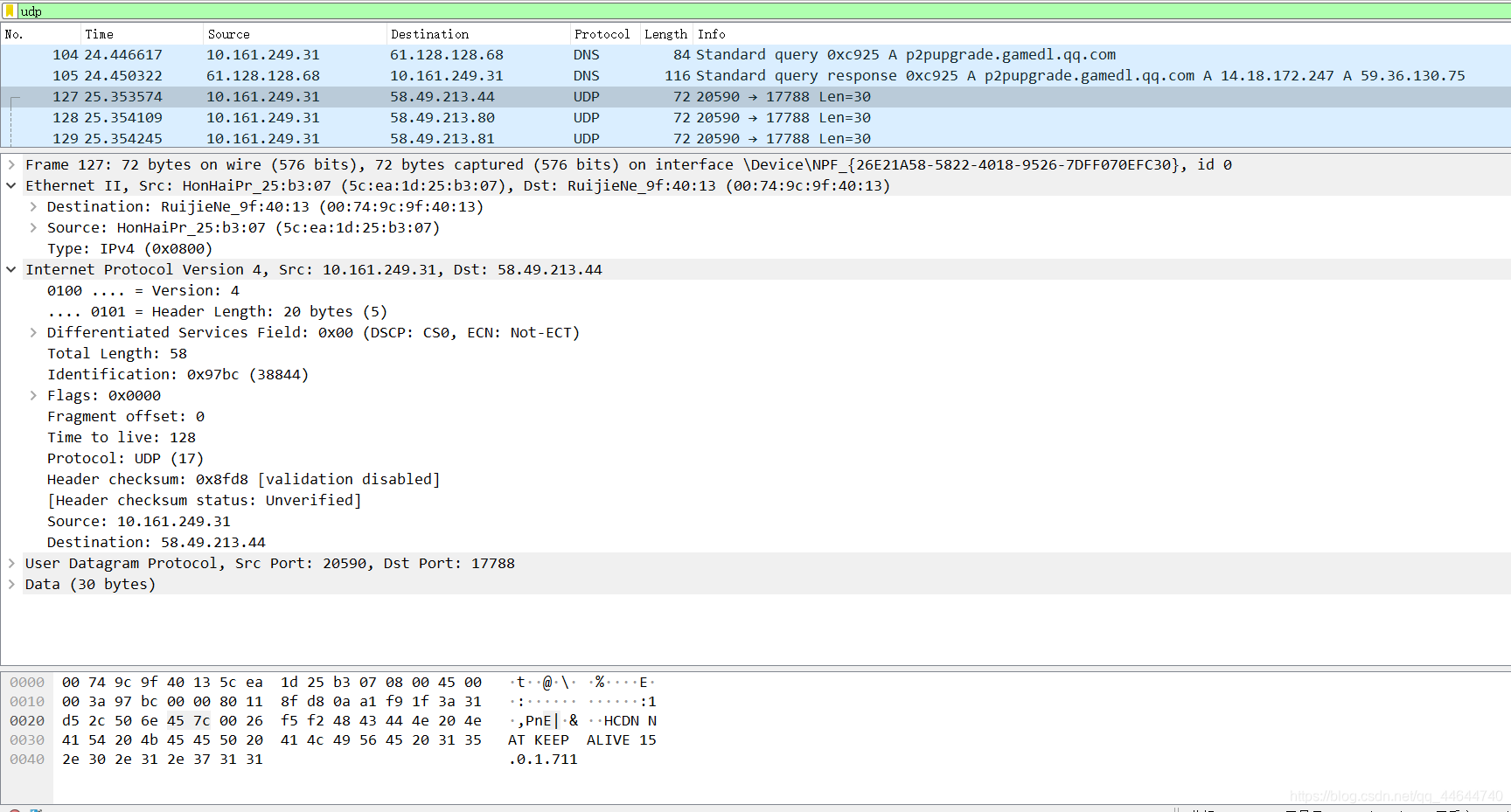Select packet 105 DNS query response
This screenshot has height=812, width=1511.
[x=755, y=75]
